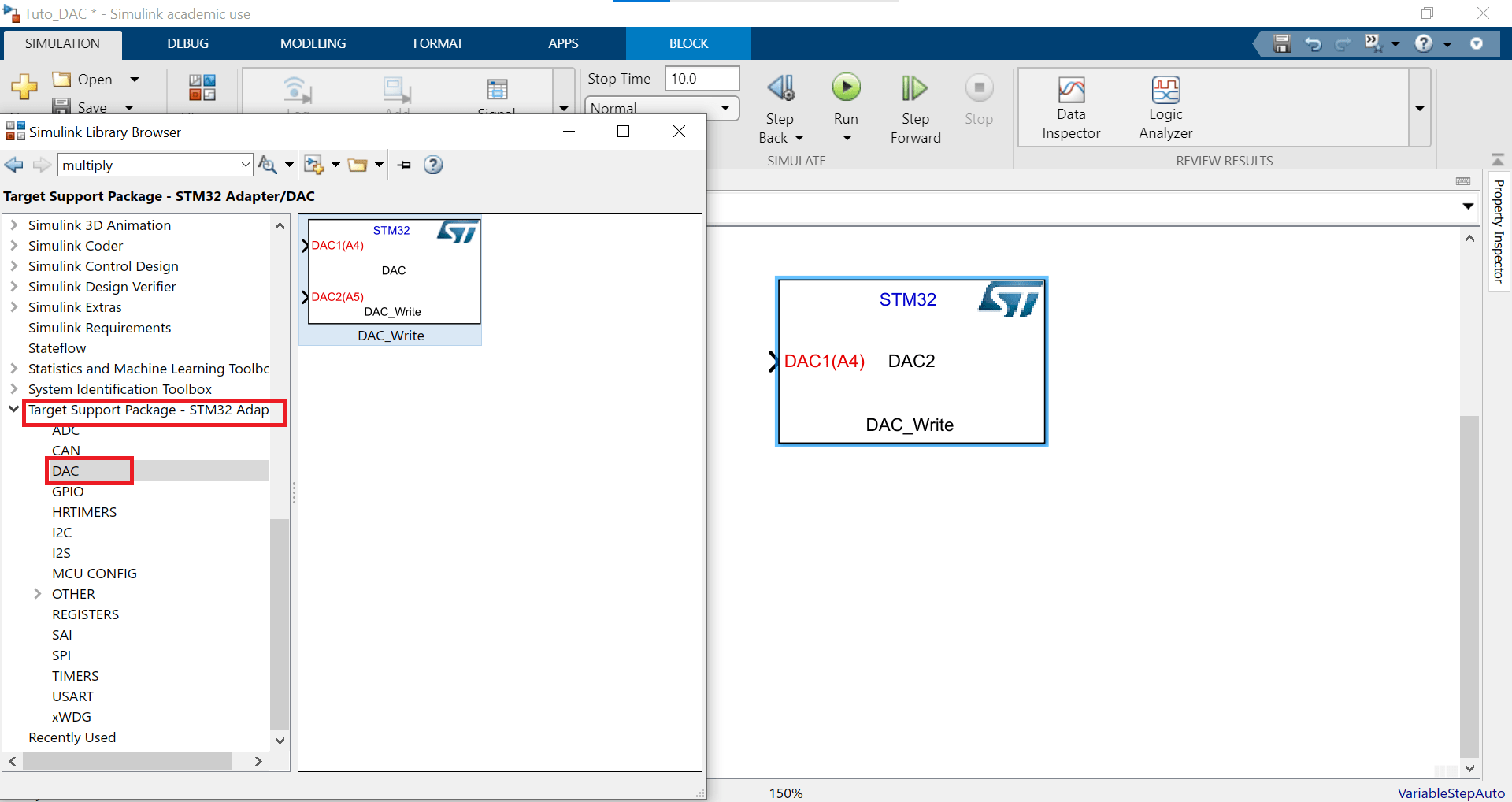
Task: Select MCU CONFIG library
Action: 94,574
